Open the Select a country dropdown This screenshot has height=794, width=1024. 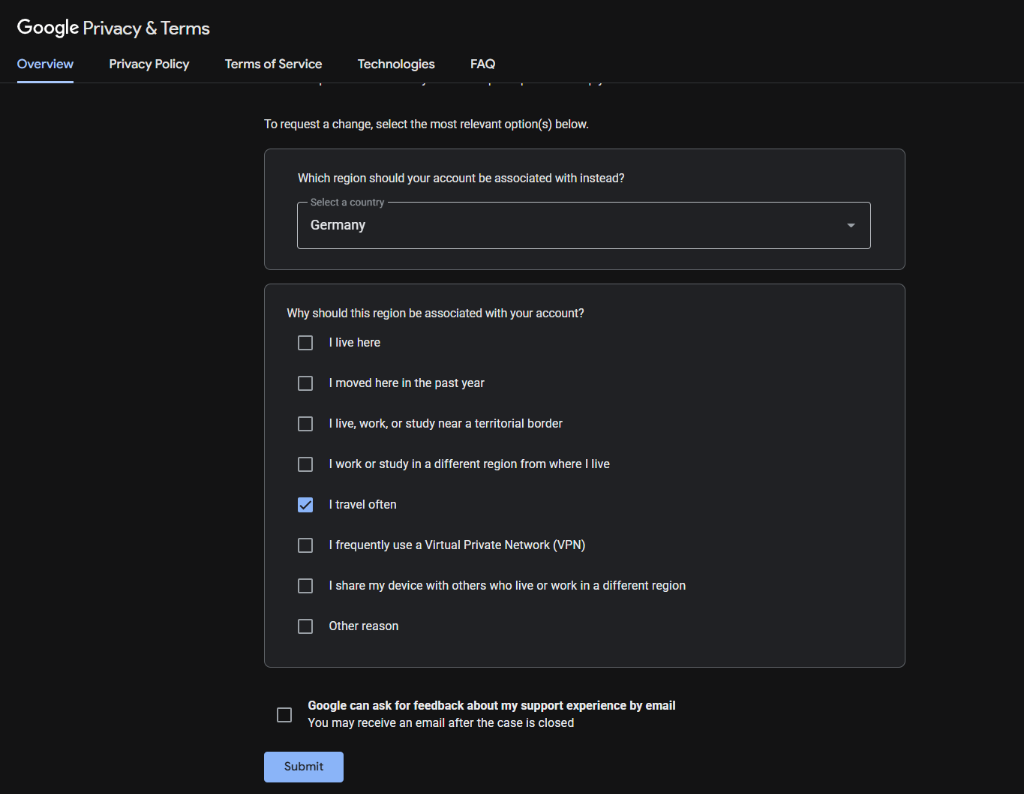pyautogui.click(x=583, y=225)
